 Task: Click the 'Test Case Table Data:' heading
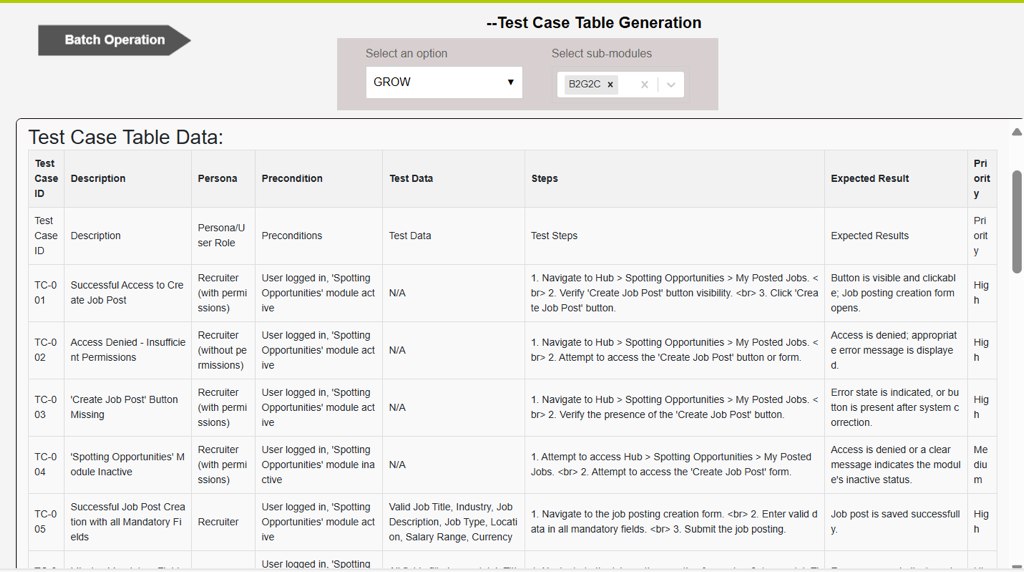pos(125,137)
